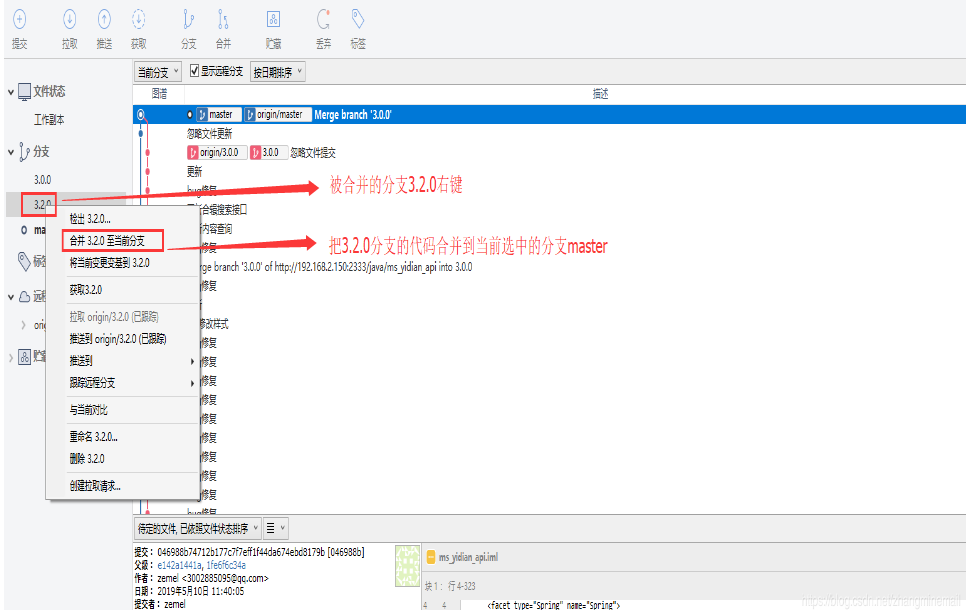Choose 检出 3.2.0... from context menu
The width and height of the screenshot is (979, 610).
pyautogui.click(x=90, y=219)
